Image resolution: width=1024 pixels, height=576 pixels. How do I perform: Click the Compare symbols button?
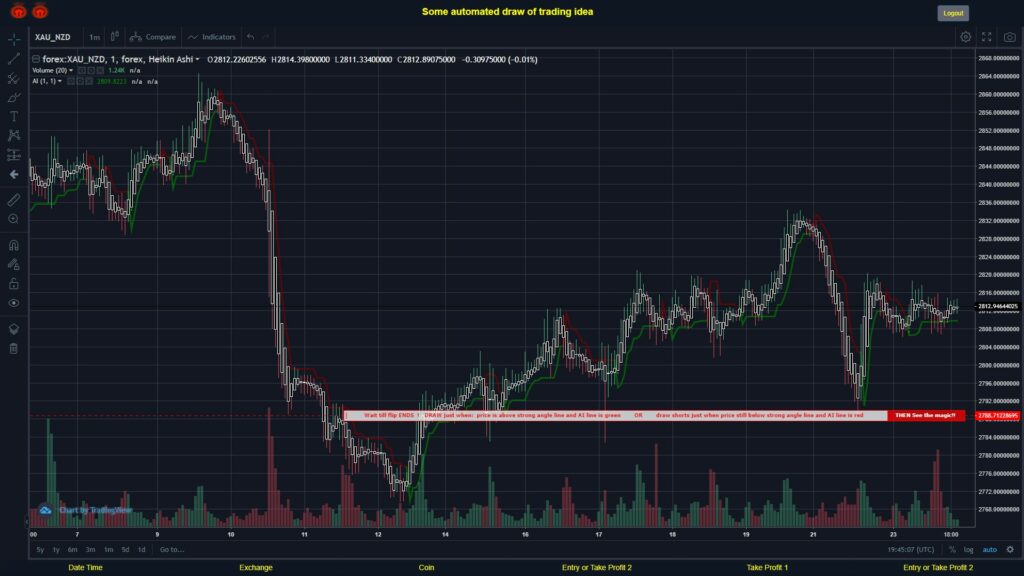tap(153, 37)
